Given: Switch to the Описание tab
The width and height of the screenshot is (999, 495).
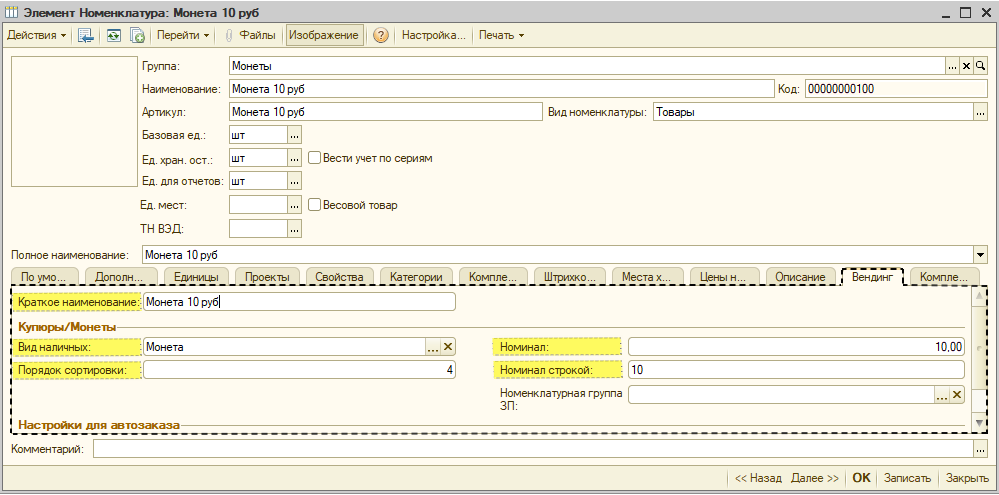Looking at the screenshot, I should tap(800, 277).
